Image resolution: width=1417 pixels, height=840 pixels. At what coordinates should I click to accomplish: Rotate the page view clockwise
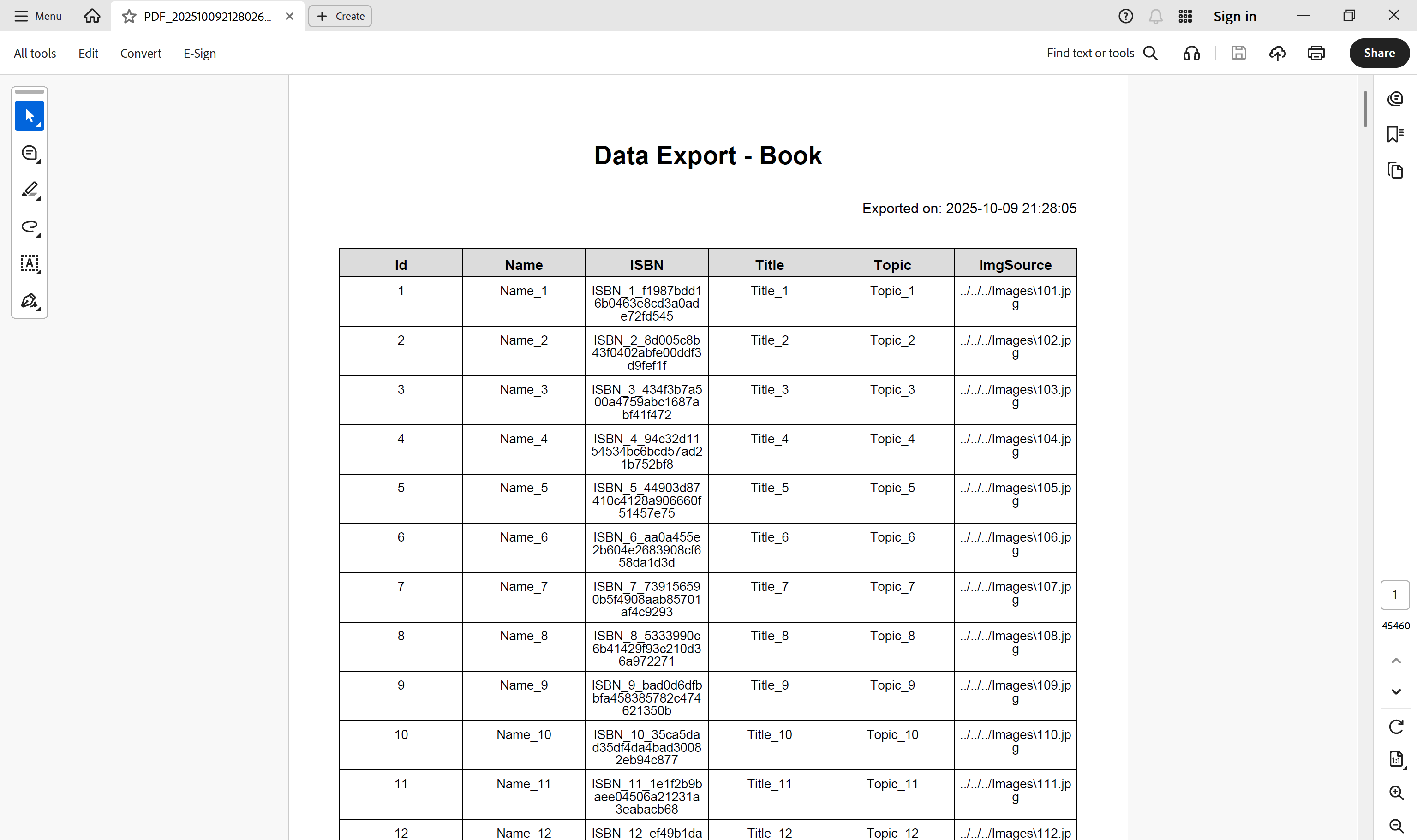pyautogui.click(x=1396, y=726)
